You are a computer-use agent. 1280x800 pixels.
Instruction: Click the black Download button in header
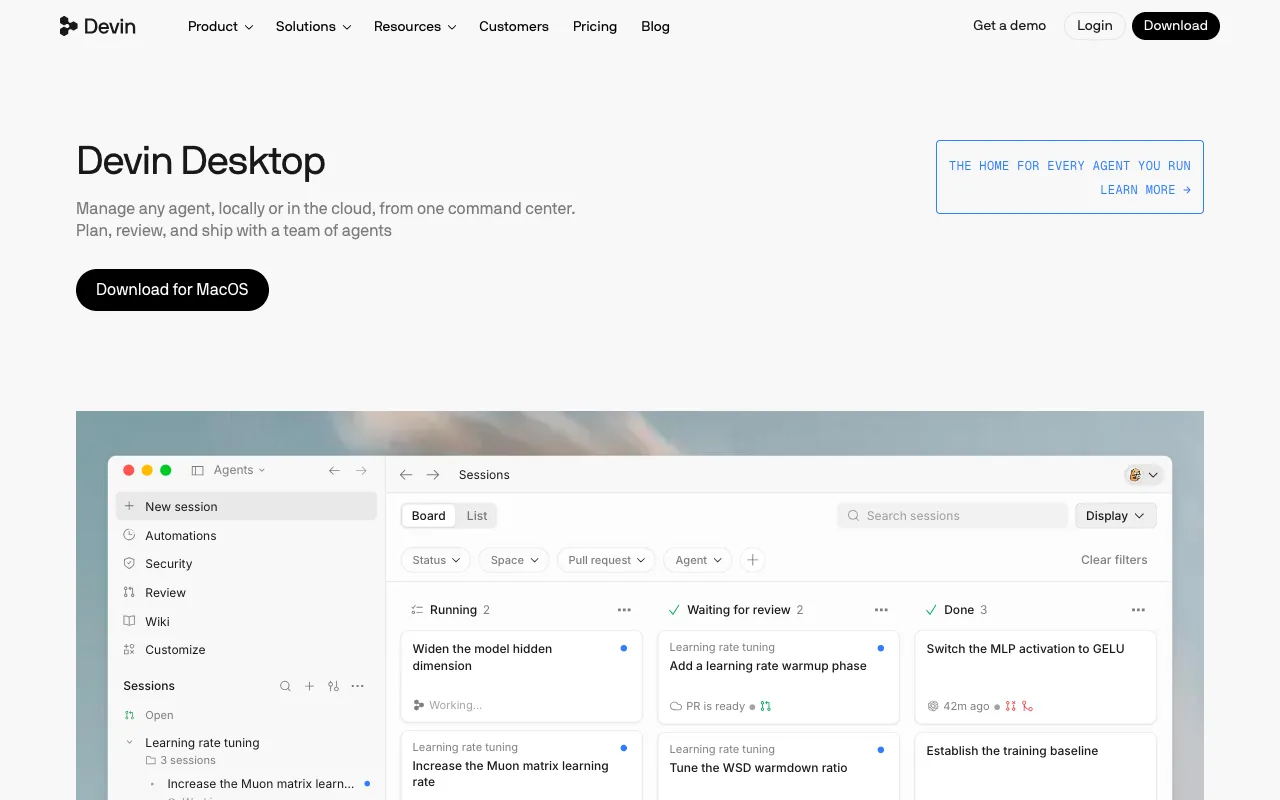[1175, 26]
